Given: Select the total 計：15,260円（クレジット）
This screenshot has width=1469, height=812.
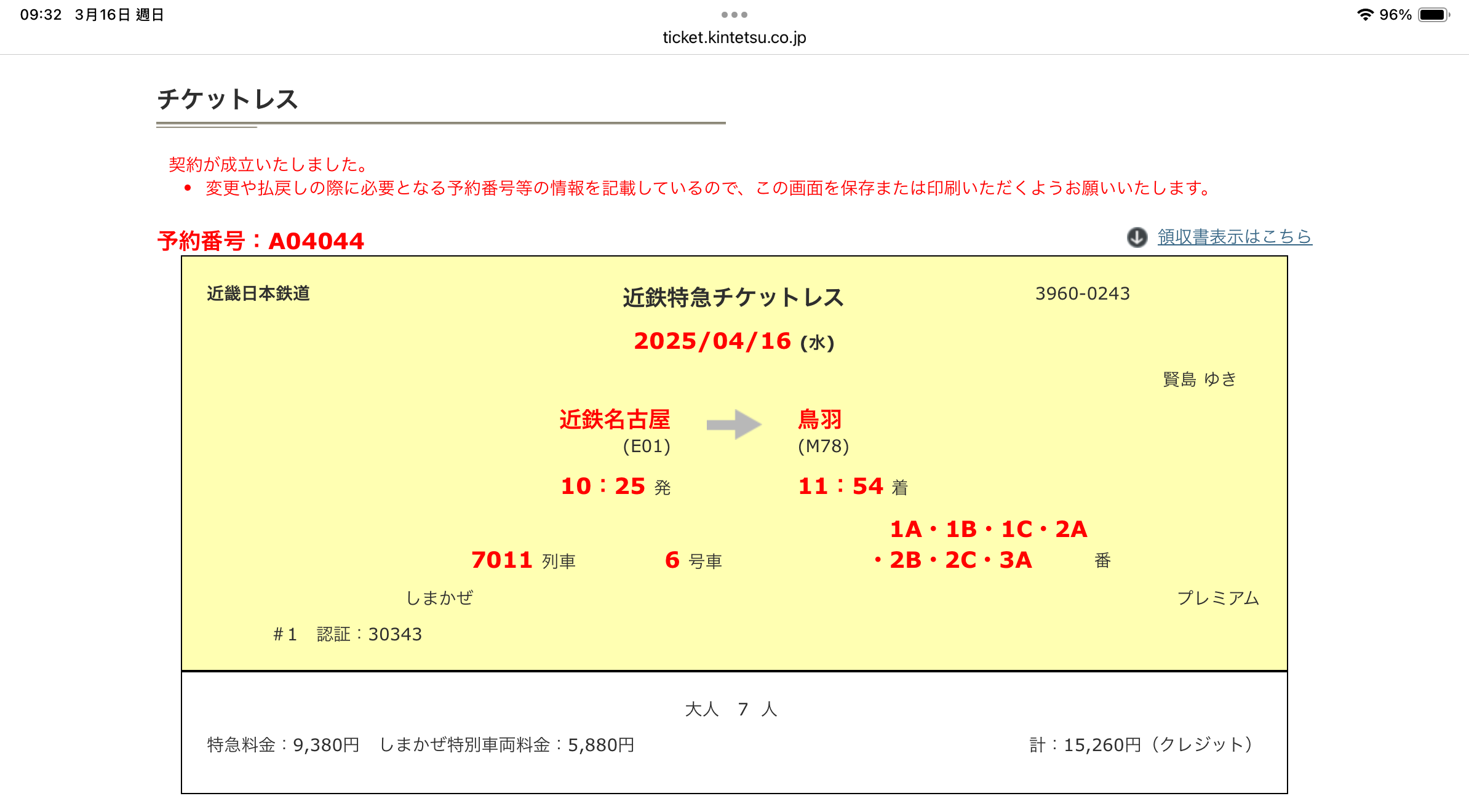Looking at the screenshot, I should pos(1142,745).
